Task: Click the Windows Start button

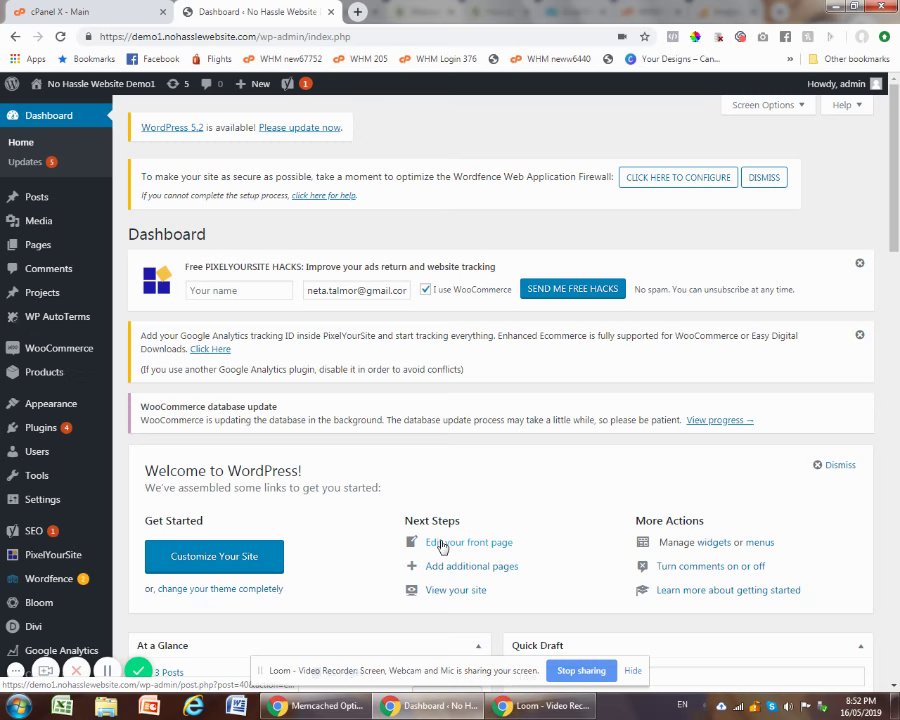Action: click(18, 706)
